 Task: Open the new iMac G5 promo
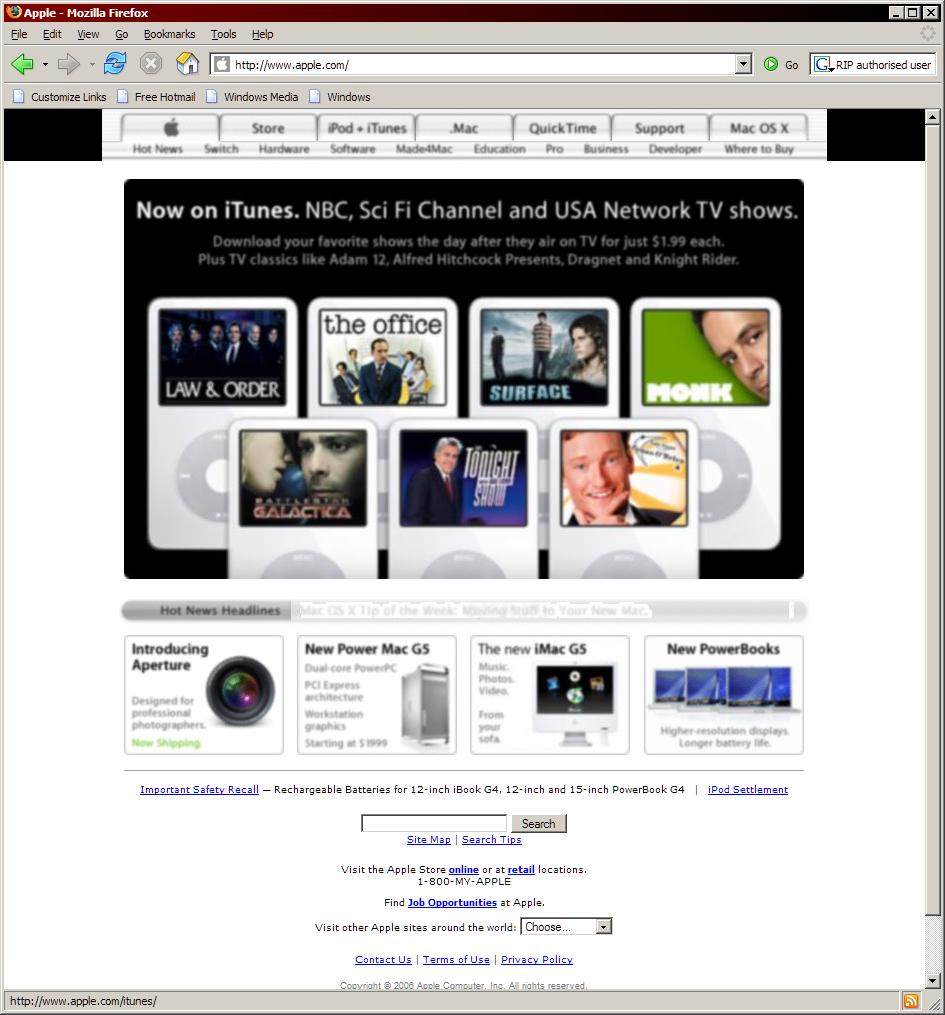[550, 695]
